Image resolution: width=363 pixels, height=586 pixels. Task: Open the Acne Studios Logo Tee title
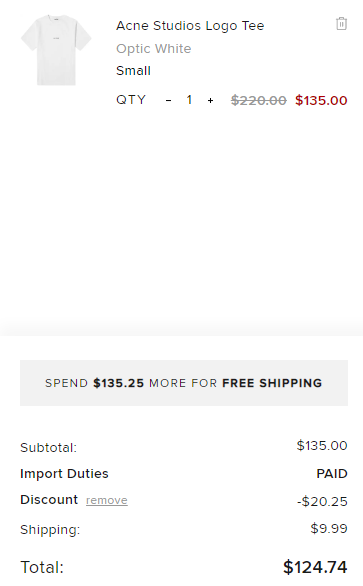point(190,26)
